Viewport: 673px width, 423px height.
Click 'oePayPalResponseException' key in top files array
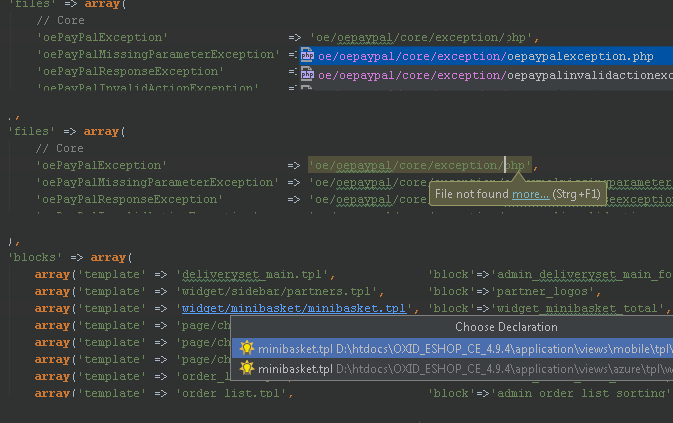tap(130, 71)
